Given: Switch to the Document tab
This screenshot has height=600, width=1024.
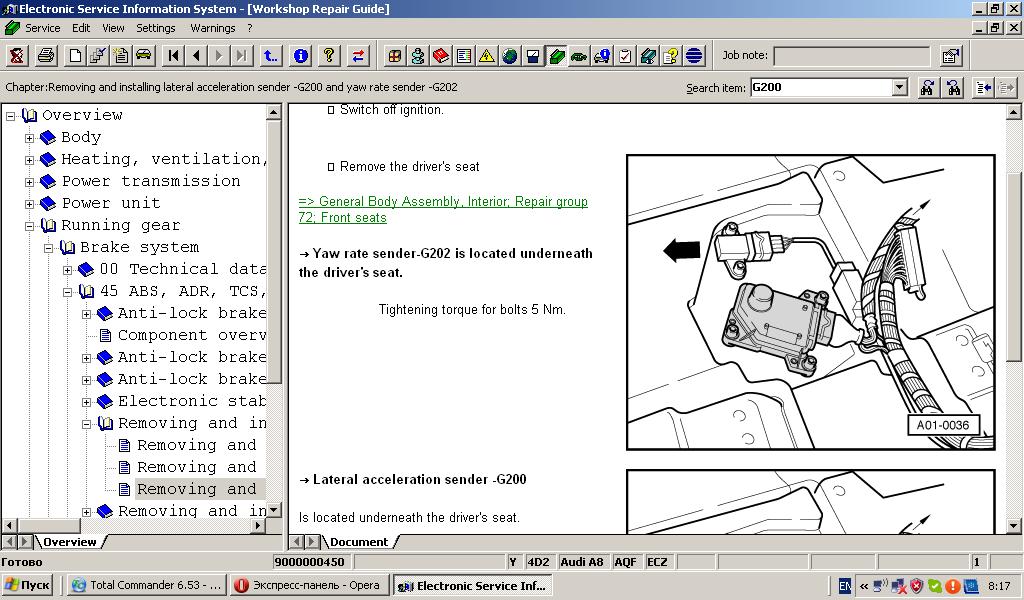Looking at the screenshot, I should pos(358,542).
